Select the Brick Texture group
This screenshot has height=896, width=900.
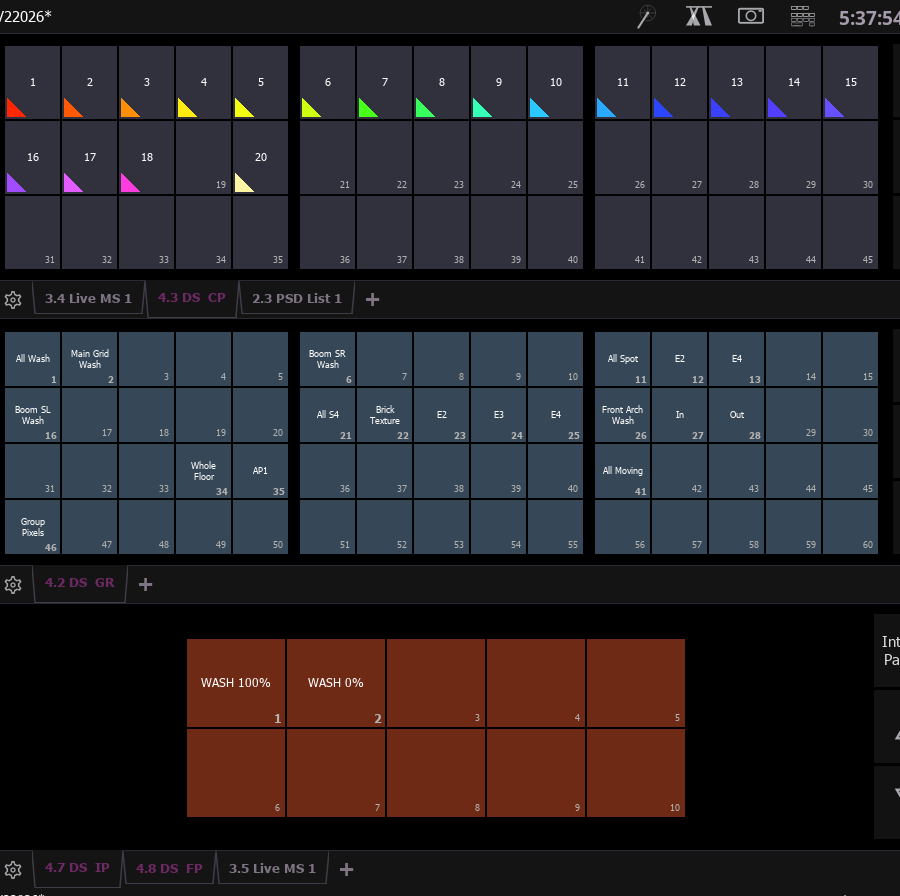(385, 415)
